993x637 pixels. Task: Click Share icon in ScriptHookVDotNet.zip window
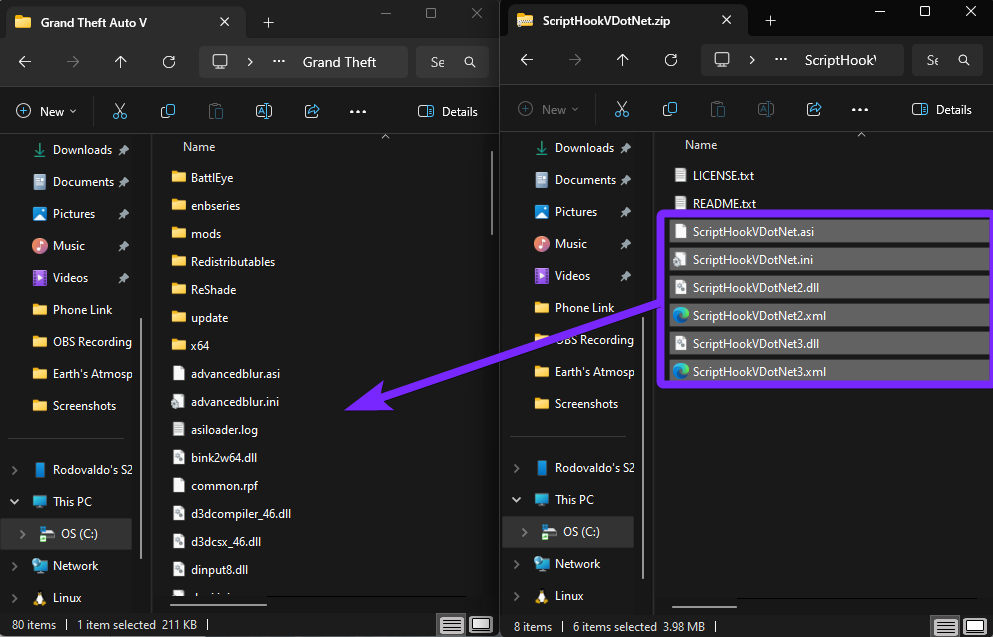(x=814, y=110)
